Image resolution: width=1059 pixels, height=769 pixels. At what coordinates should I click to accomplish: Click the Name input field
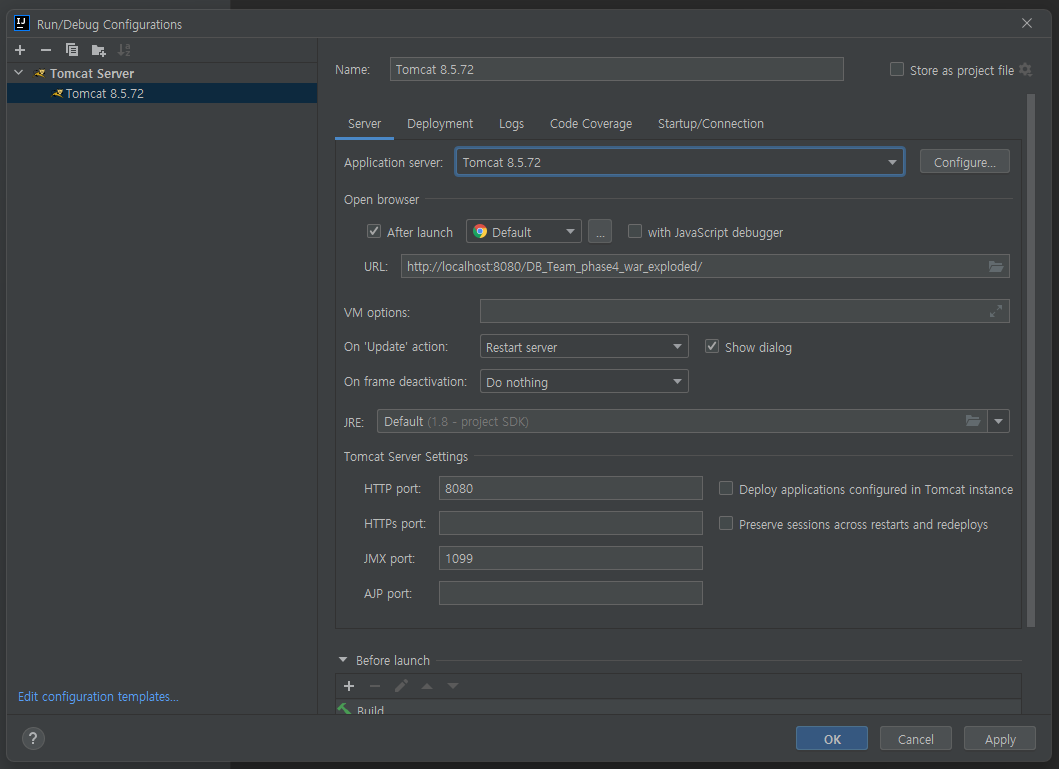point(617,70)
